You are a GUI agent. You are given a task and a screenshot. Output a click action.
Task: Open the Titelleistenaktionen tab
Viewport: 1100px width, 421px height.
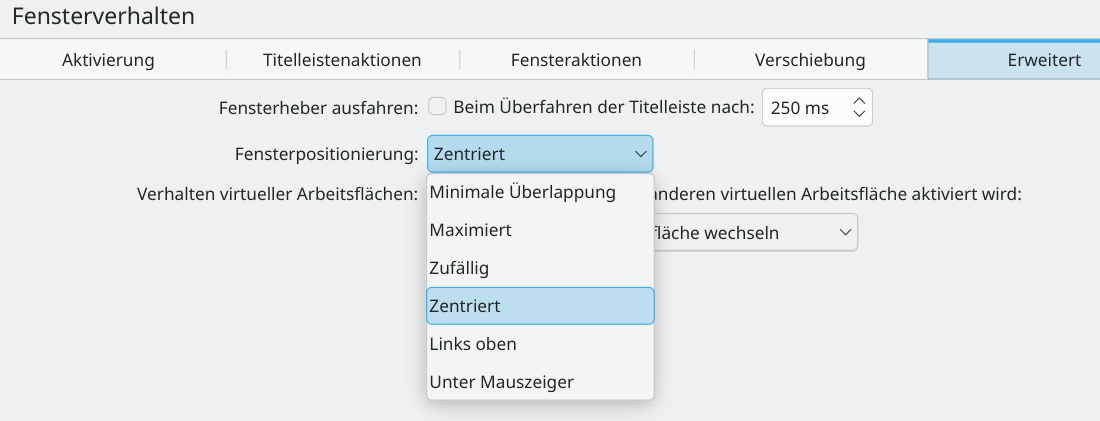(x=342, y=60)
